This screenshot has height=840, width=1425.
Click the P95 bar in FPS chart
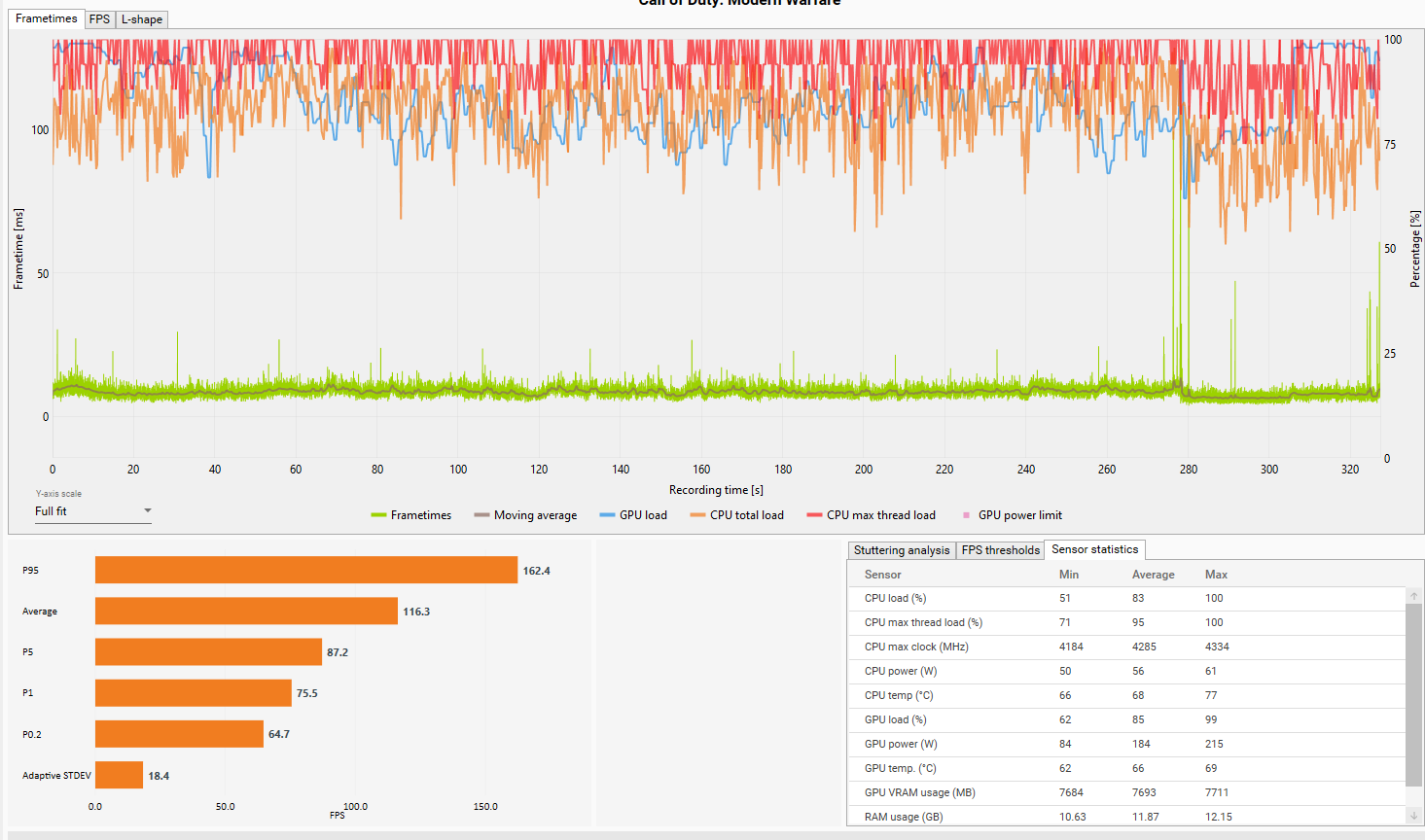[x=306, y=570]
